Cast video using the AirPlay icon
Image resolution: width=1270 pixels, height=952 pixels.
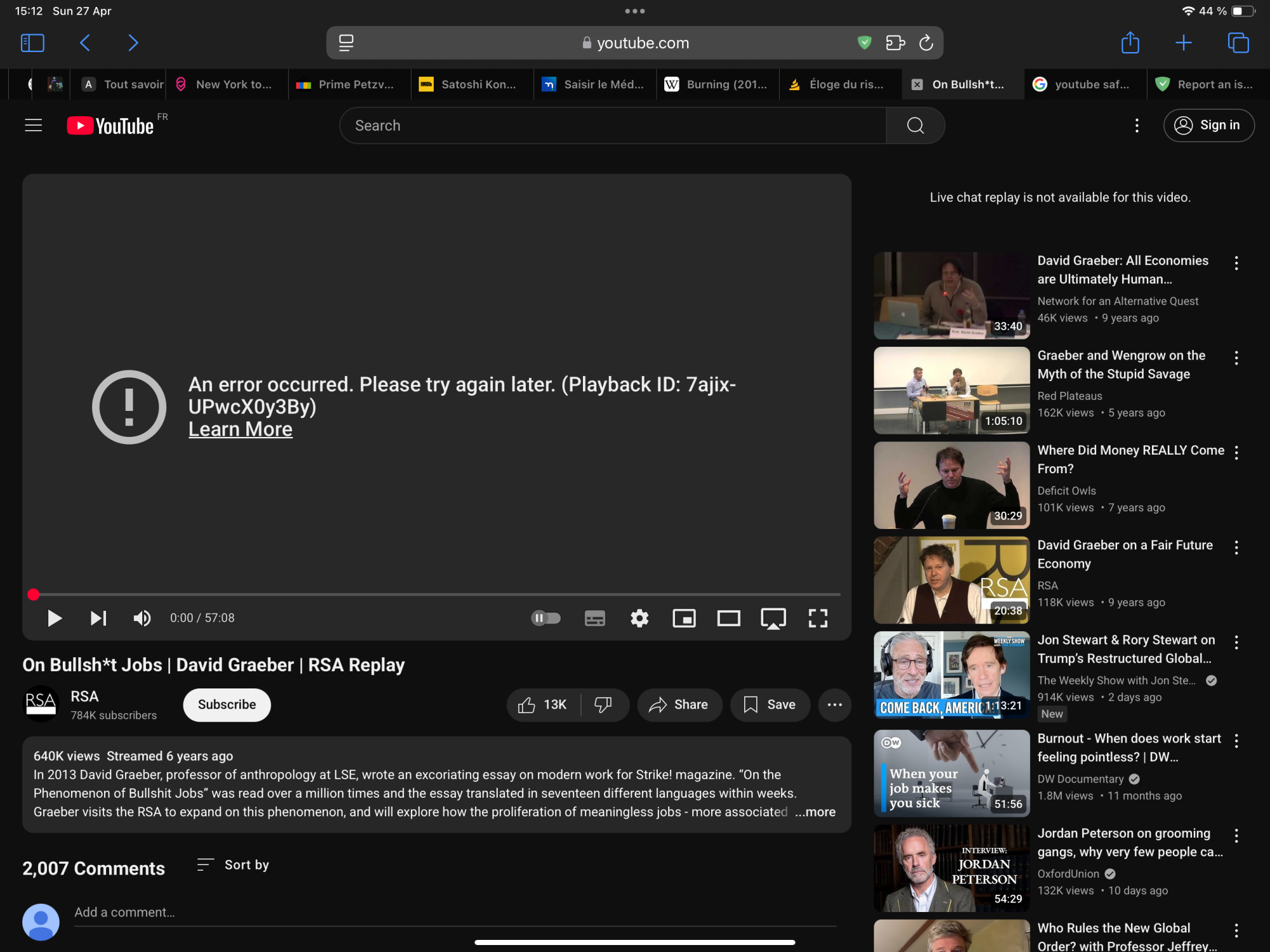773,618
